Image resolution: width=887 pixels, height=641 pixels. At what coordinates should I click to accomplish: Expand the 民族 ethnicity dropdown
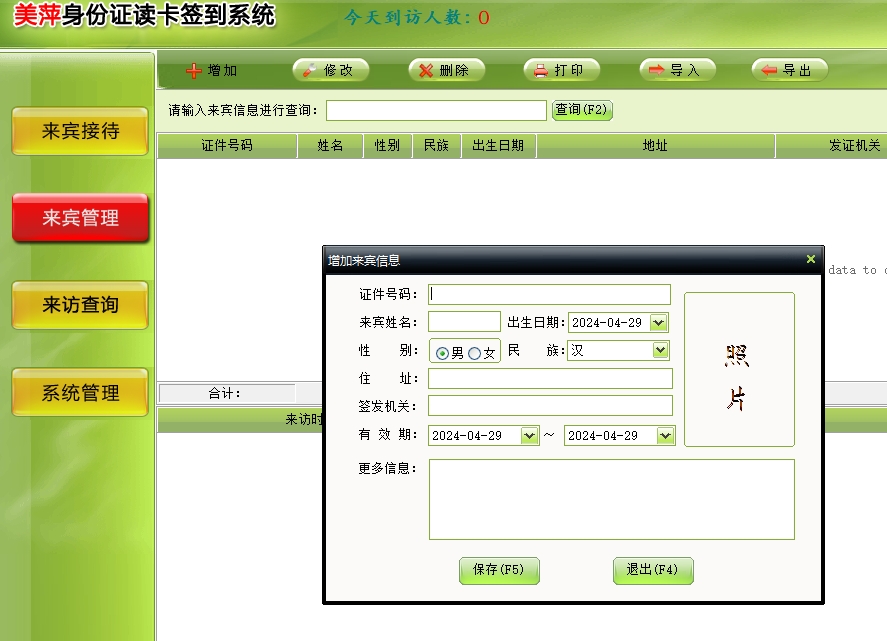(660, 350)
